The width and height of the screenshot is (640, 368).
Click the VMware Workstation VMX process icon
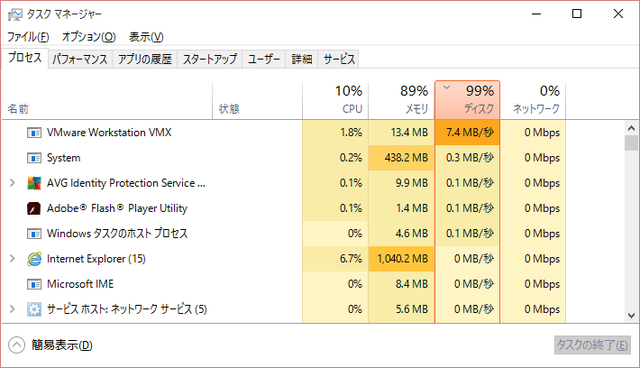34,133
